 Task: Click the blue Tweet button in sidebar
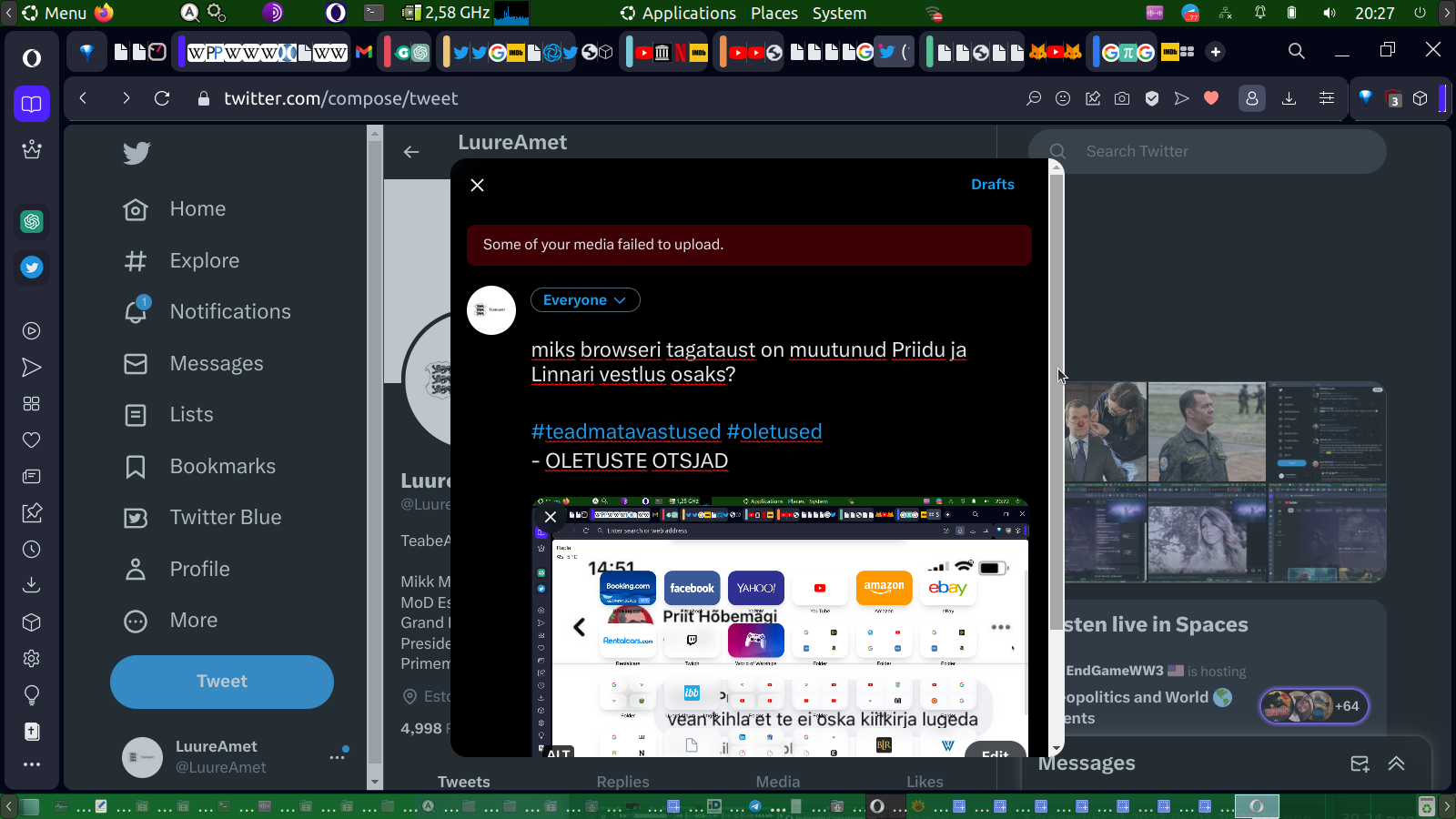point(222,682)
